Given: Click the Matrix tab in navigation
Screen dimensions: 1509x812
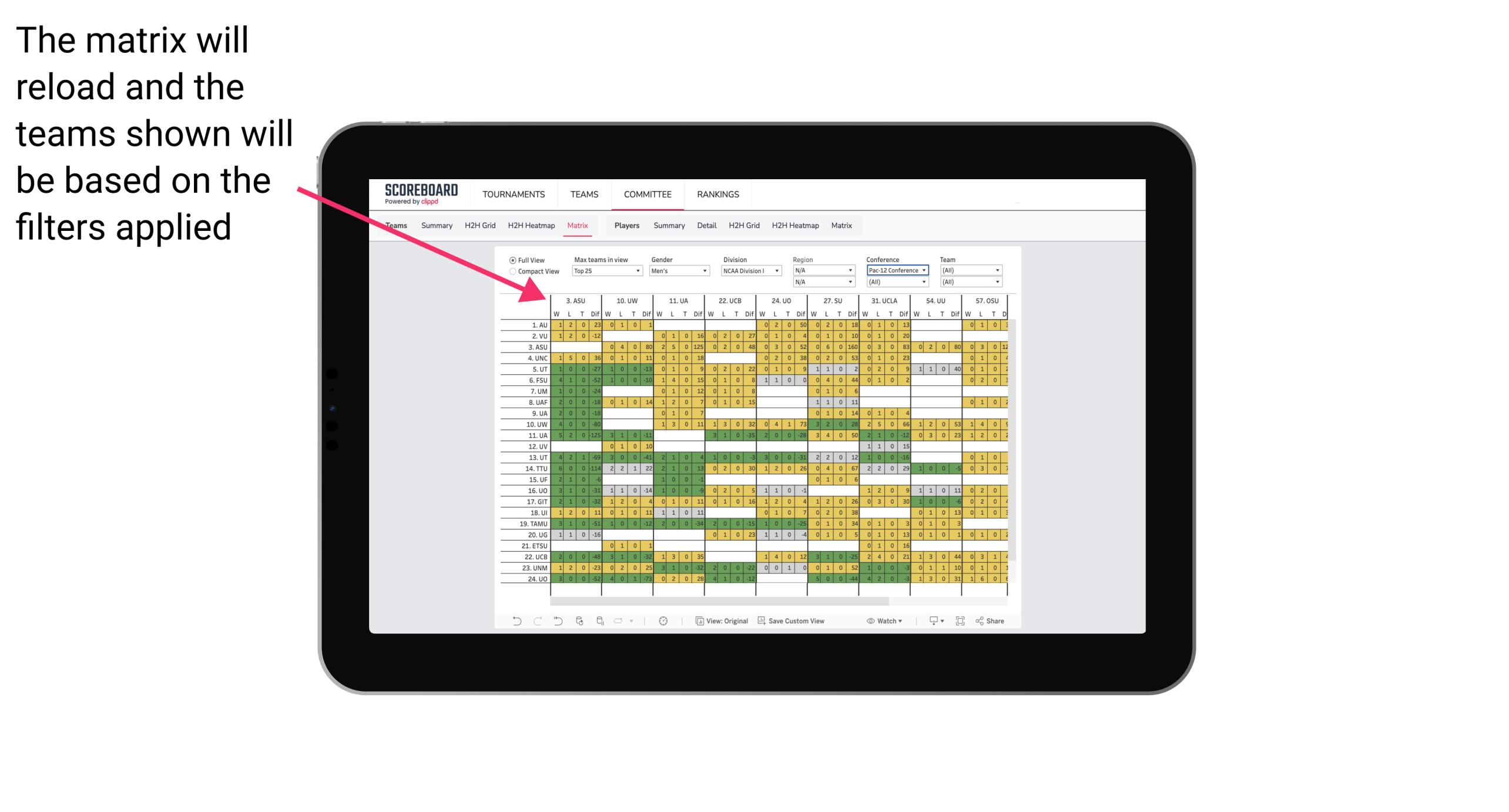Looking at the screenshot, I should tap(577, 225).
